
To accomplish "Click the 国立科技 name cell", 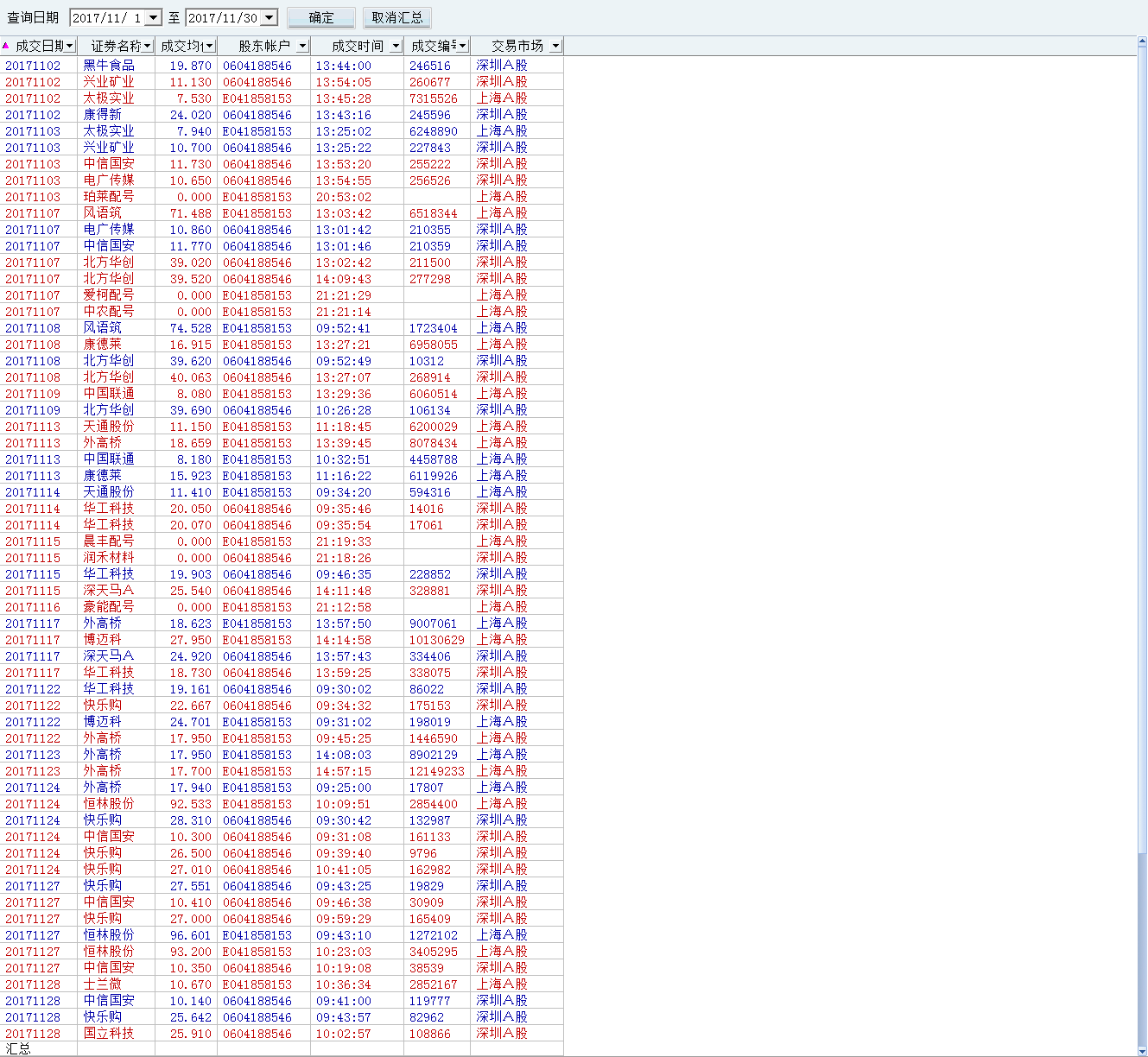I will [x=109, y=1034].
